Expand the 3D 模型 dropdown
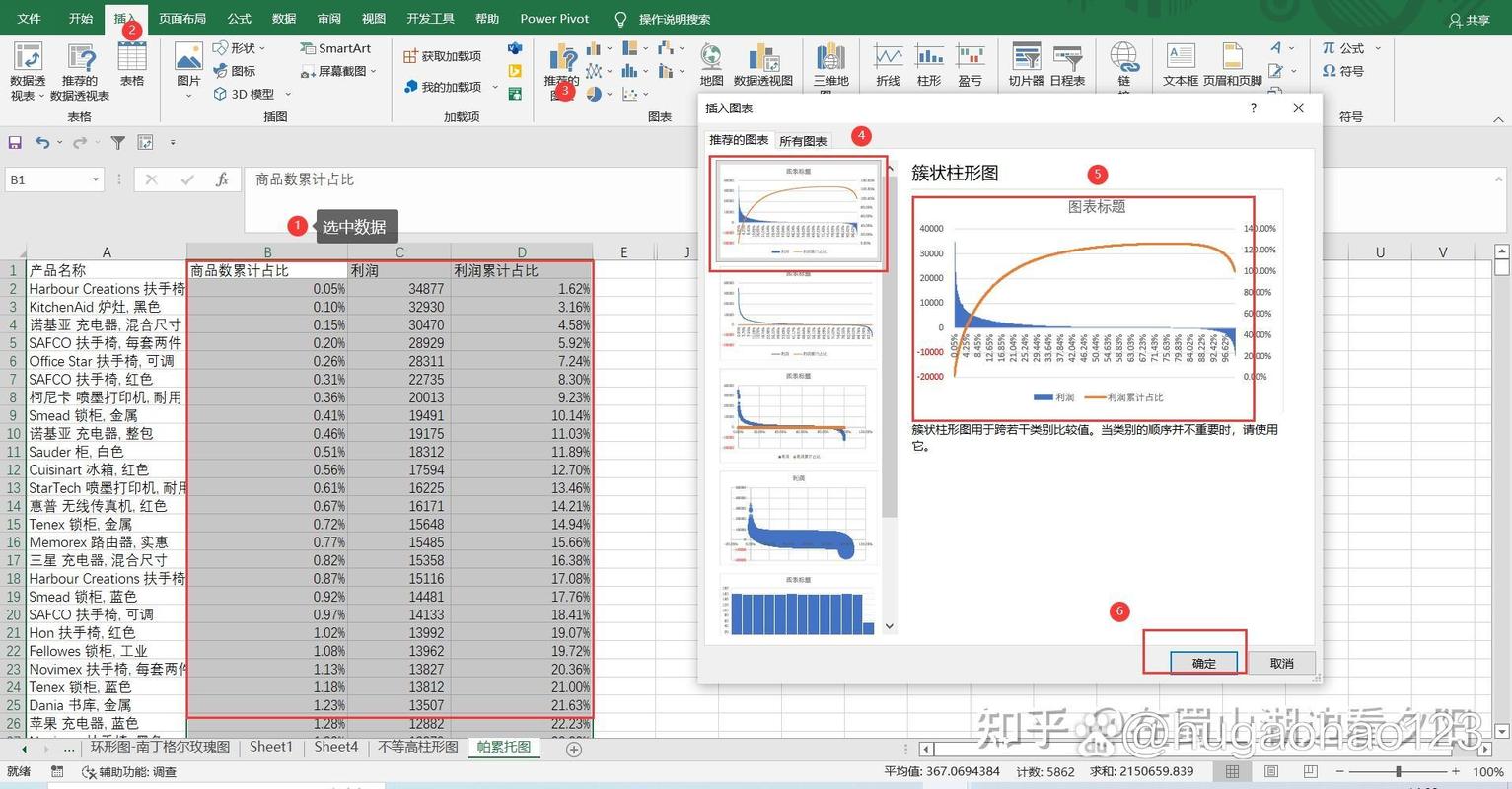The height and width of the screenshot is (789, 1512). pyautogui.click(x=288, y=95)
